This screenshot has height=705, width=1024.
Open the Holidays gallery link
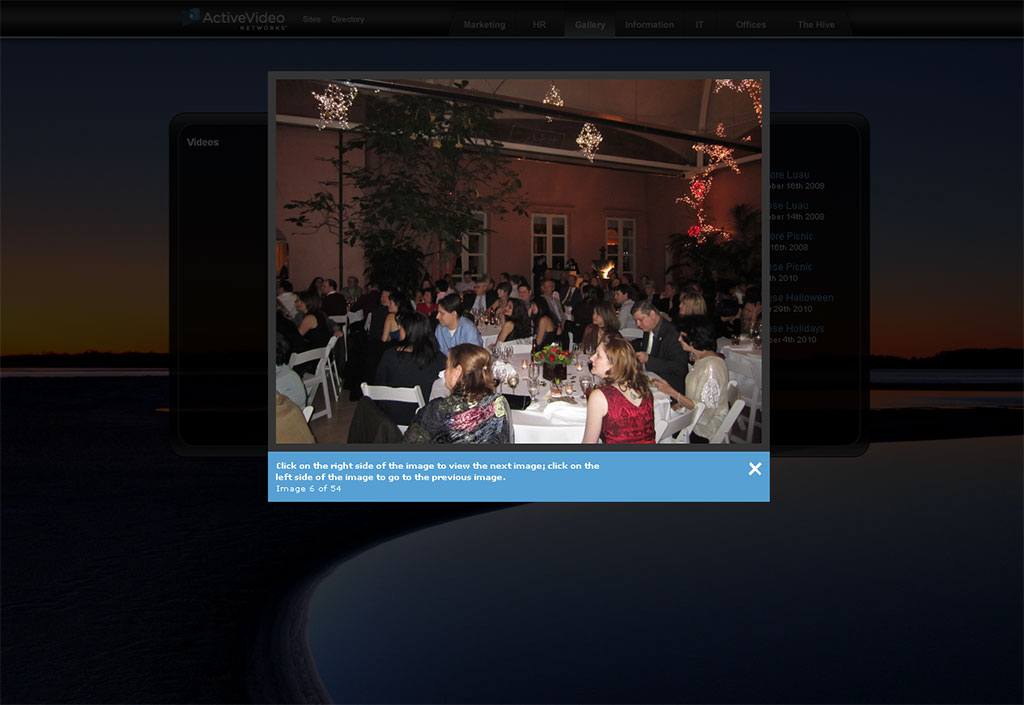(x=797, y=328)
